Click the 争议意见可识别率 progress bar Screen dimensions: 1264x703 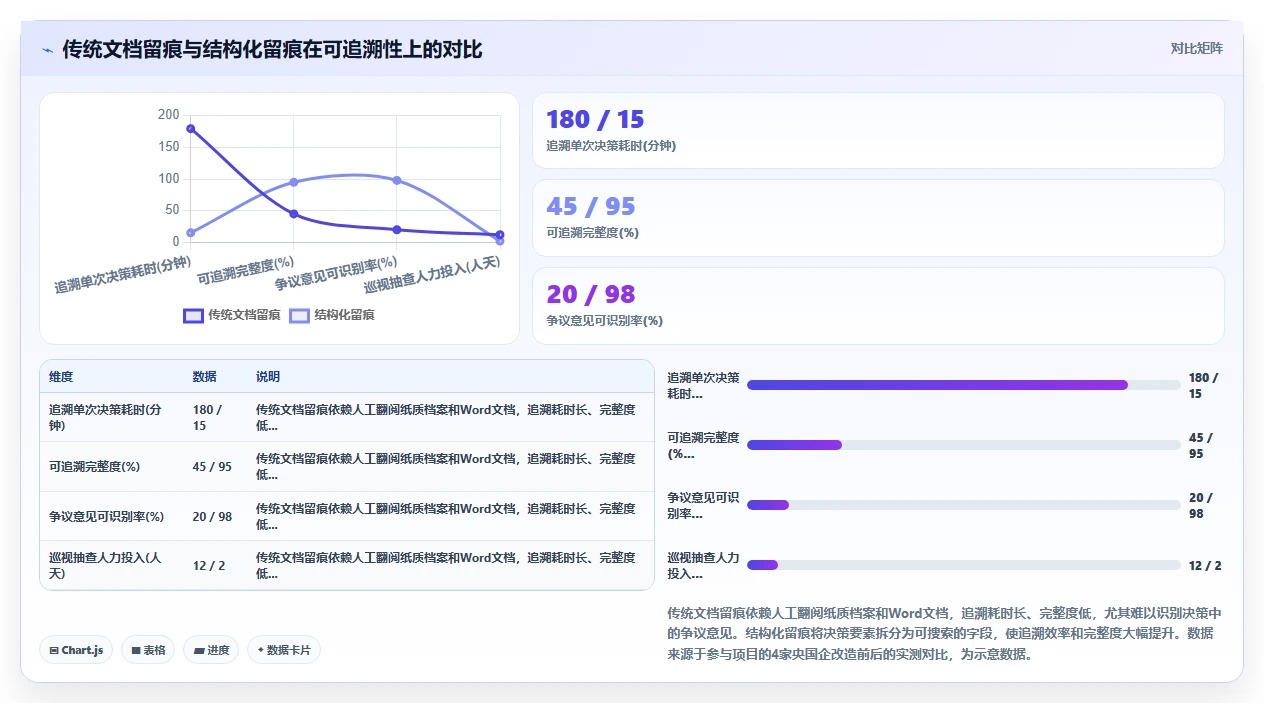(964, 505)
